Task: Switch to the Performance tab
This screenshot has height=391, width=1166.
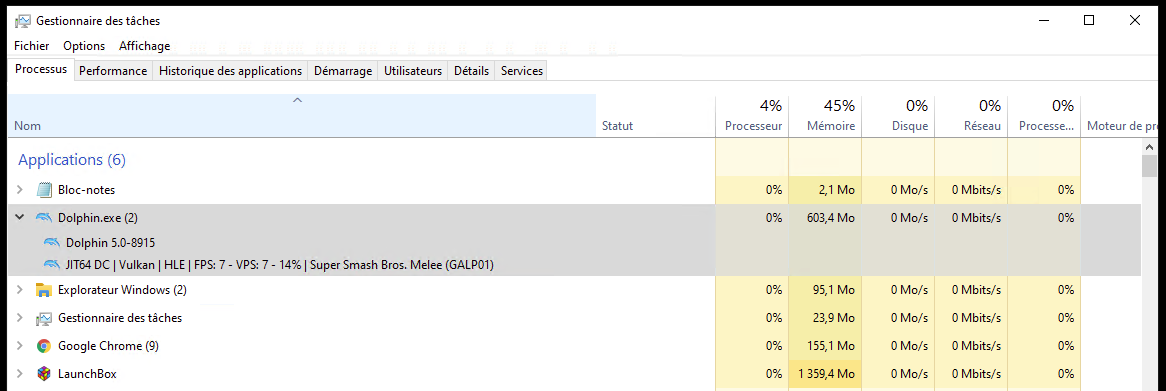Action: (x=113, y=71)
